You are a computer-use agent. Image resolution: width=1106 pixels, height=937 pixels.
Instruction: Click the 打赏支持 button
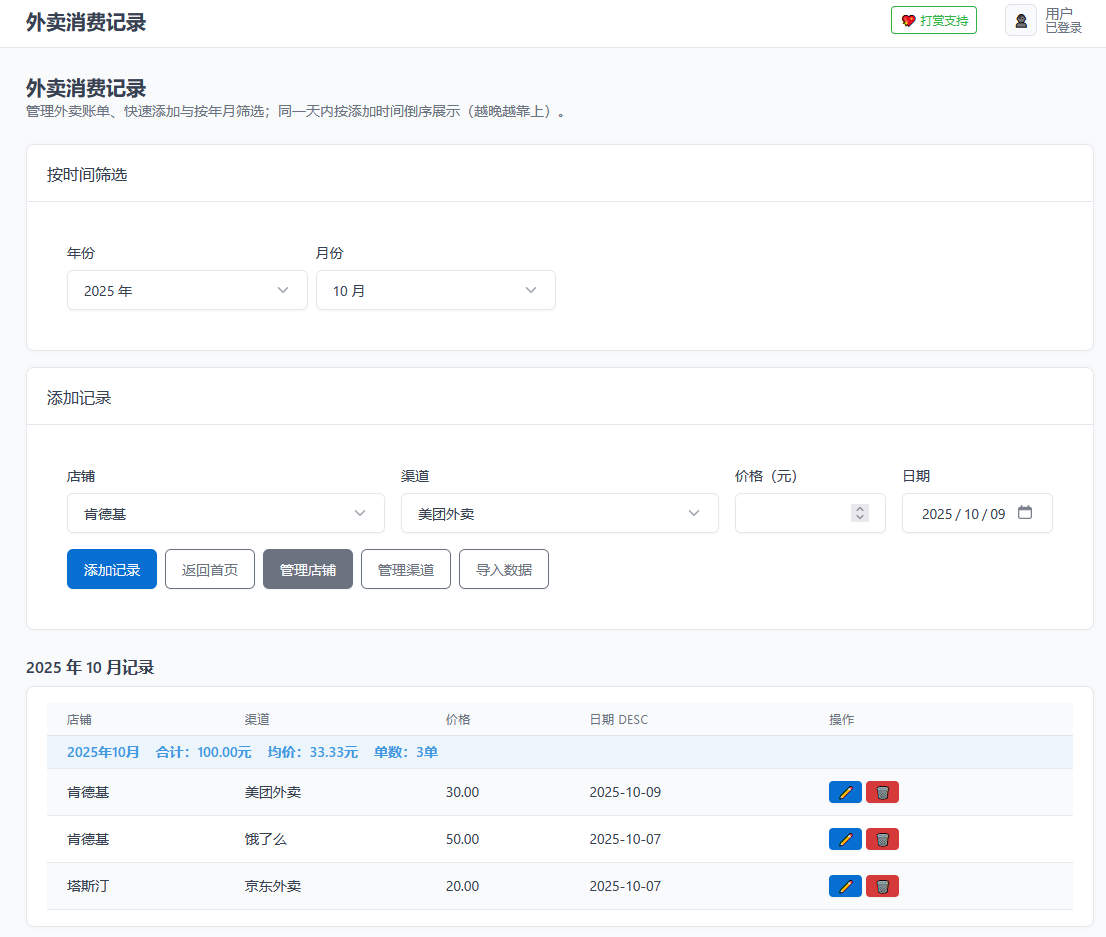coord(934,20)
